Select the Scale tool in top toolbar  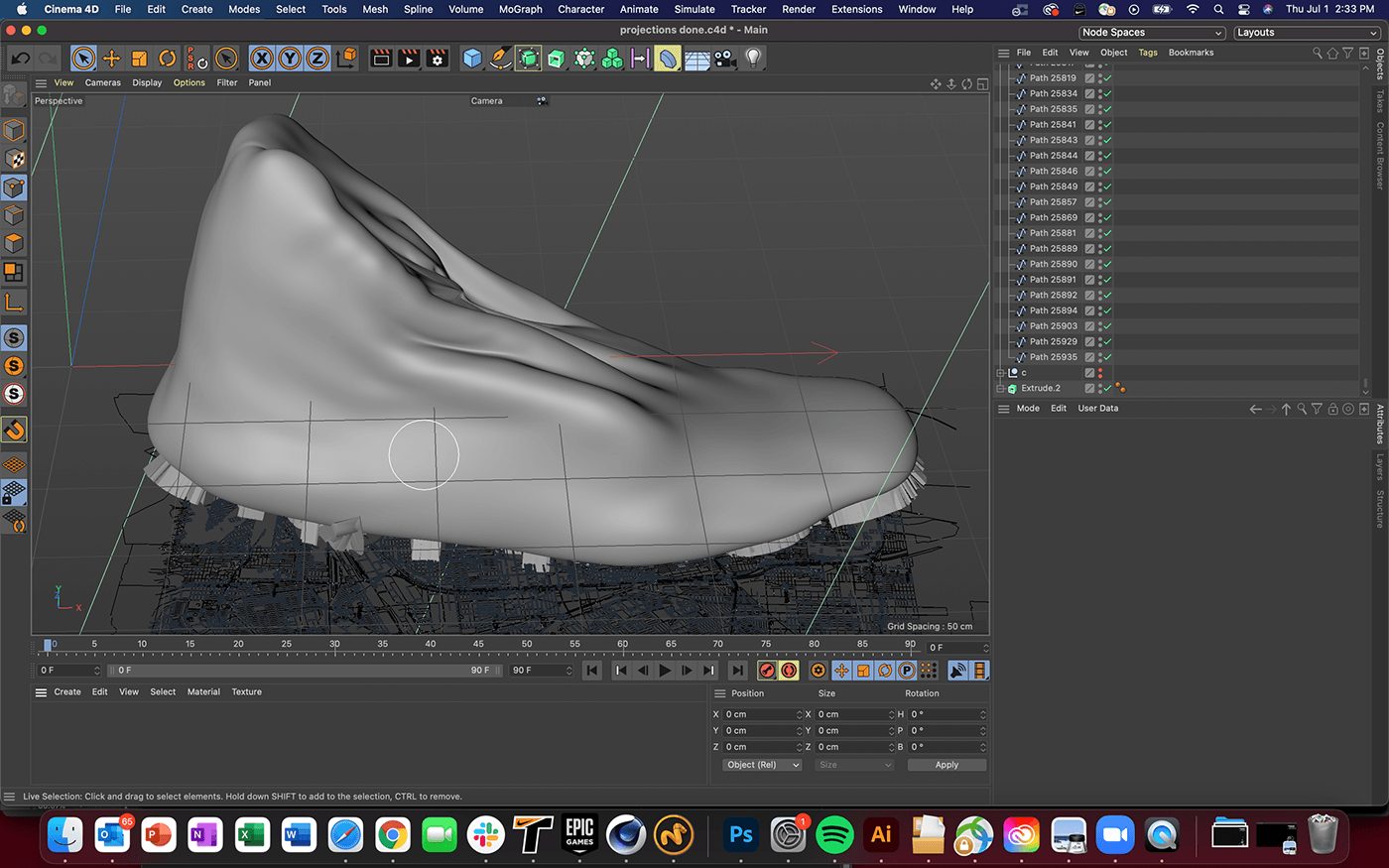pyautogui.click(x=139, y=59)
